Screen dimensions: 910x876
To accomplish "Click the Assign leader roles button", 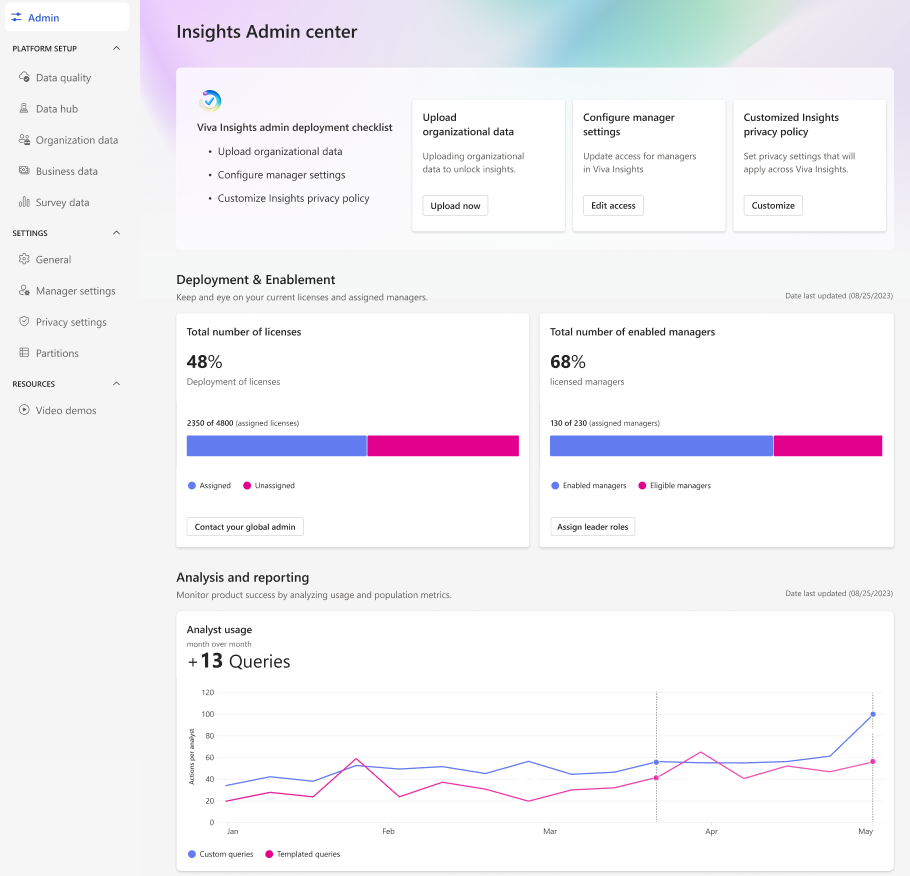I will pos(592,526).
